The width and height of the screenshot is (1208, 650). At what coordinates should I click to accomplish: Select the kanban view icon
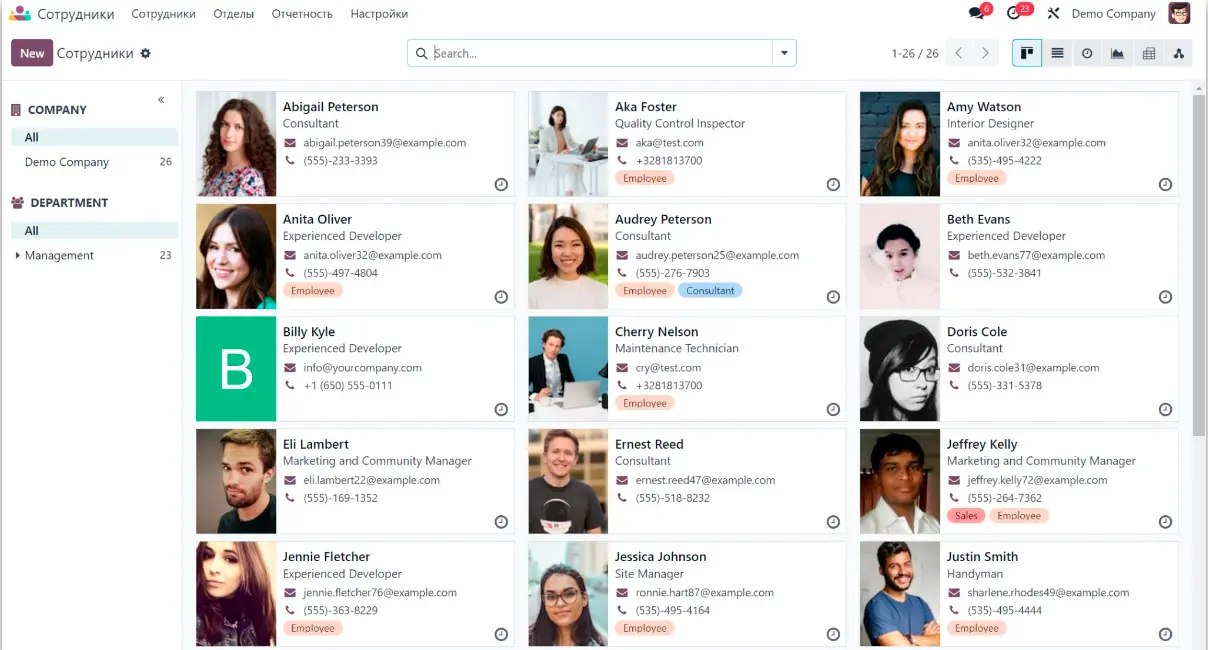(1027, 54)
